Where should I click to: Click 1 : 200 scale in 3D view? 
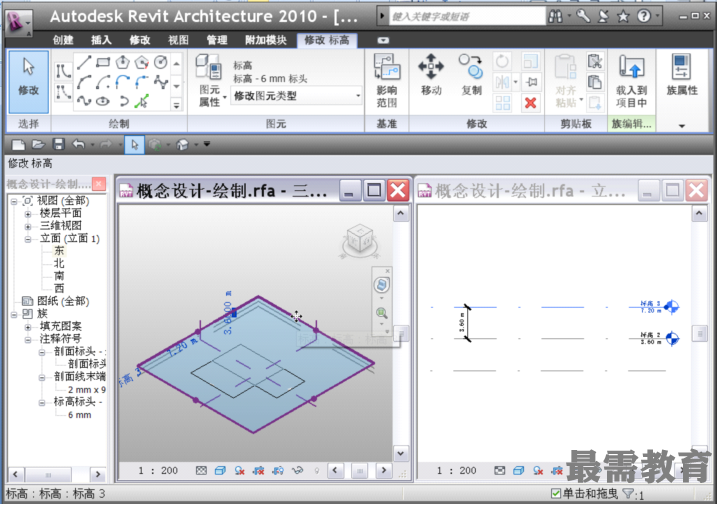click(x=158, y=470)
